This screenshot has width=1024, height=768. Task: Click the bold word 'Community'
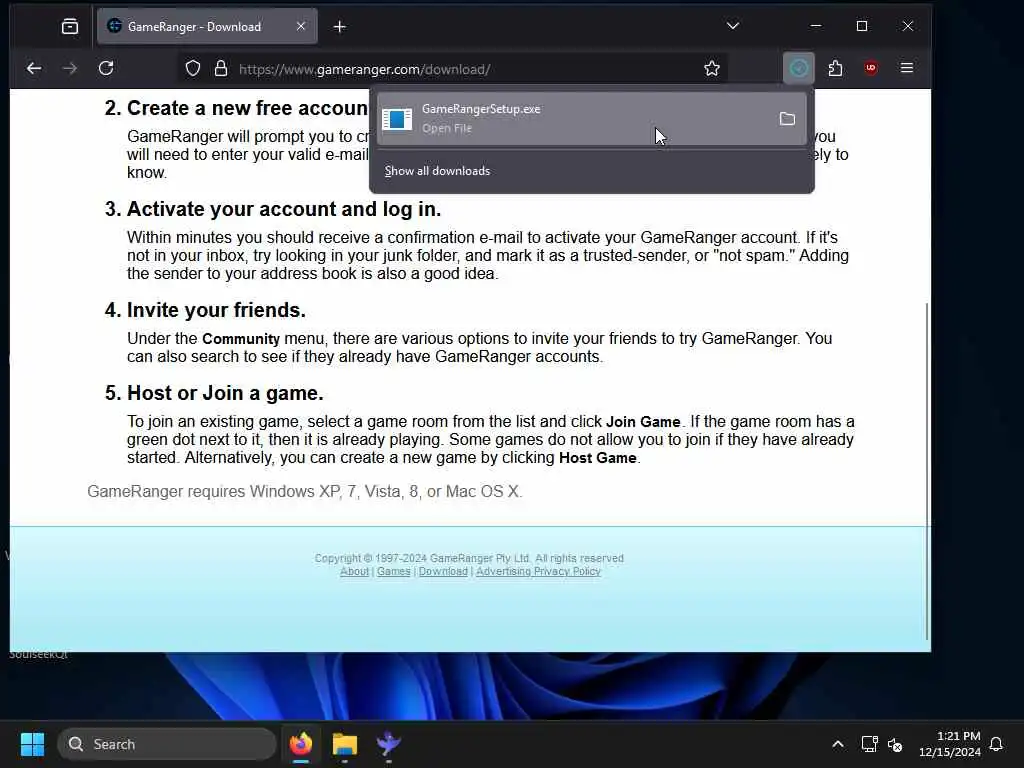coord(241,339)
